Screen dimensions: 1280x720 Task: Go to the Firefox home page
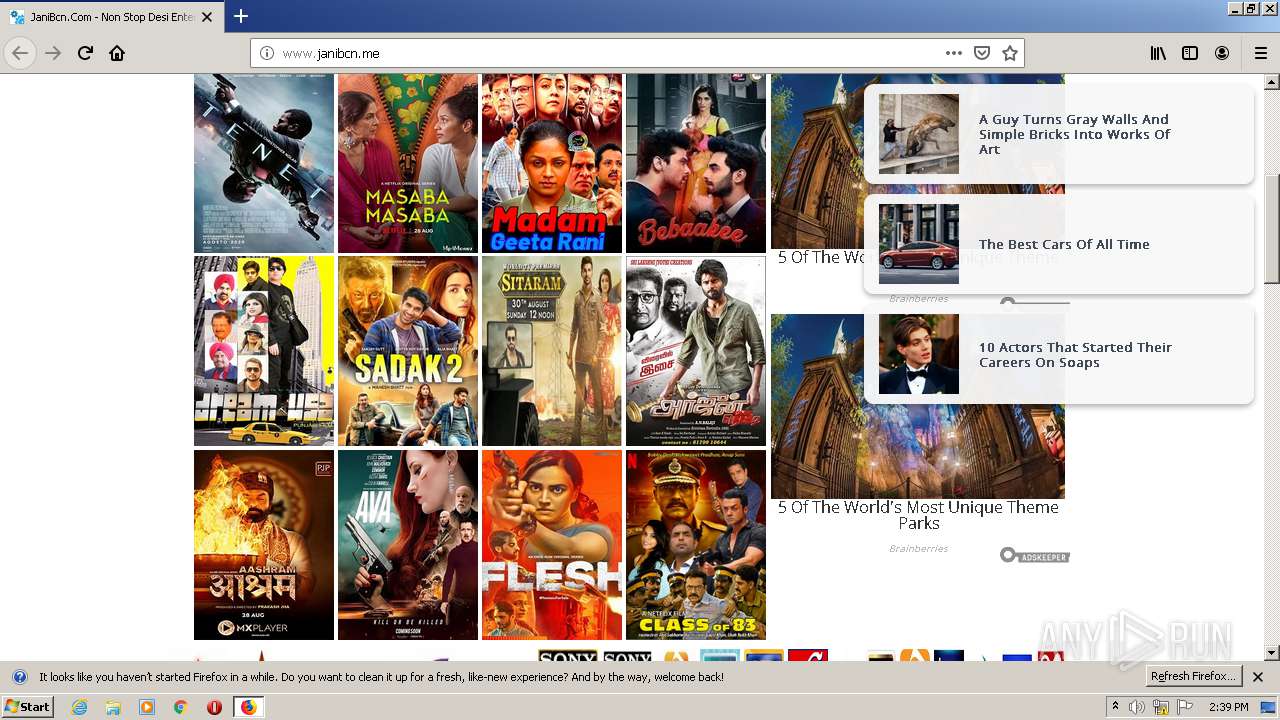117,53
